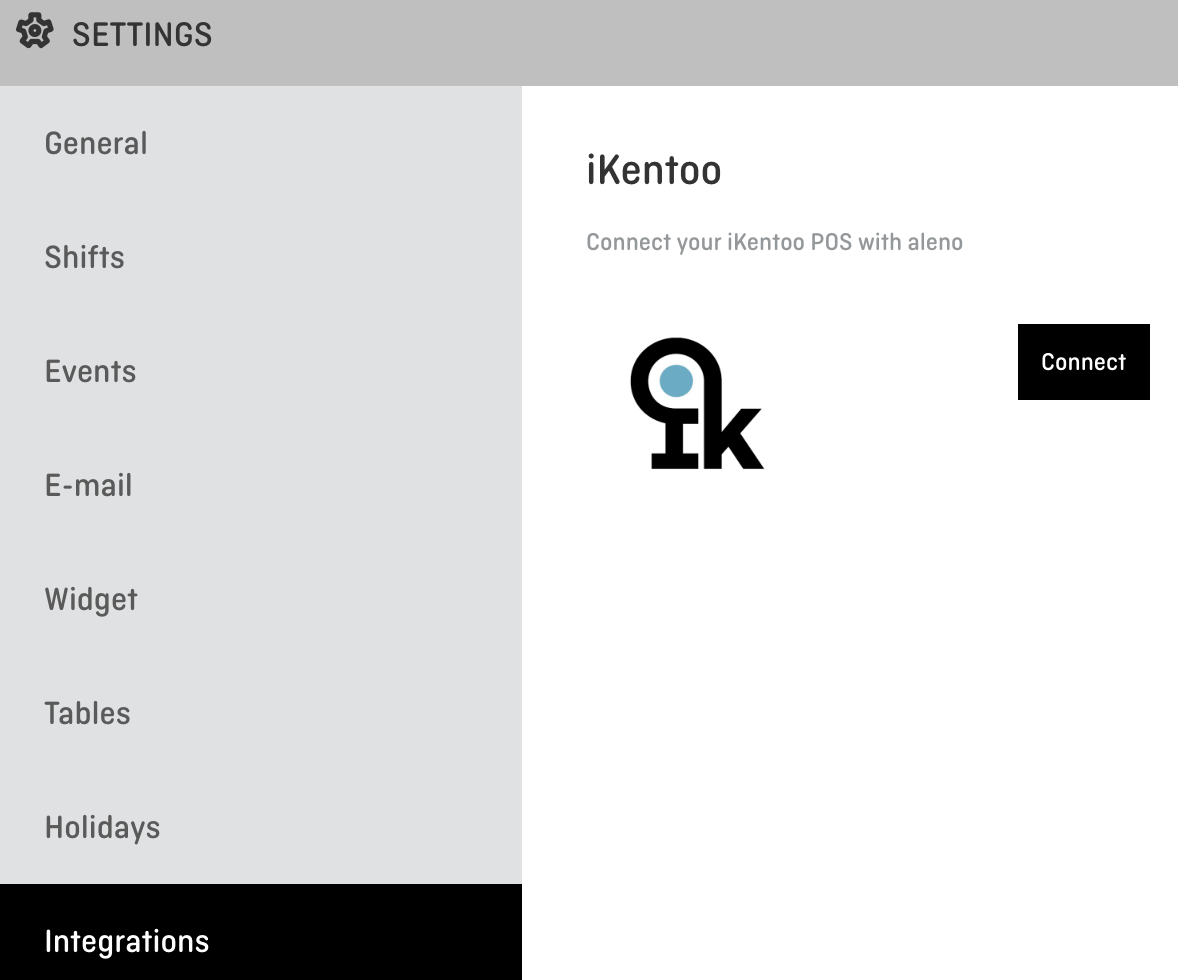Click the iKentoo logo image
Screen dimensions: 1178x980
click(696, 404)
